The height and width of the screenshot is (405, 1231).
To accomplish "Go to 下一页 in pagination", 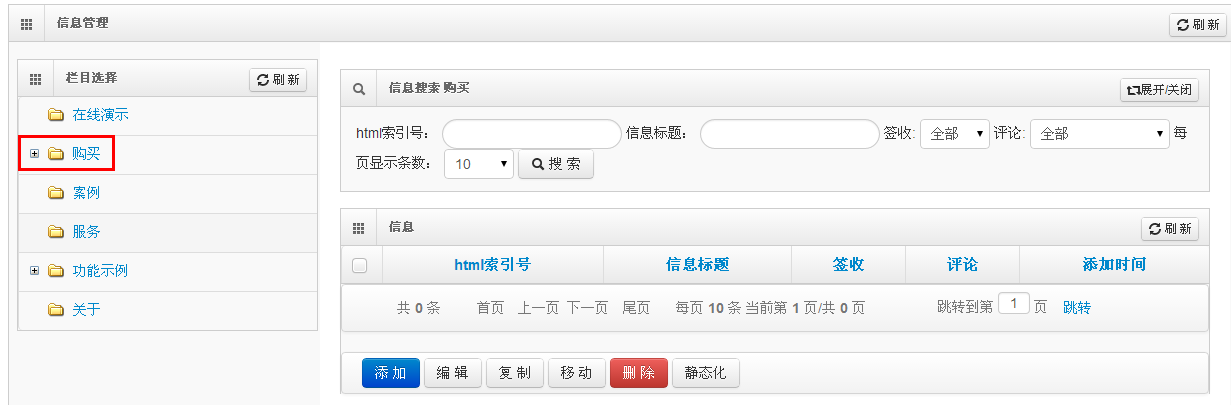I will (x=587, y=308).
